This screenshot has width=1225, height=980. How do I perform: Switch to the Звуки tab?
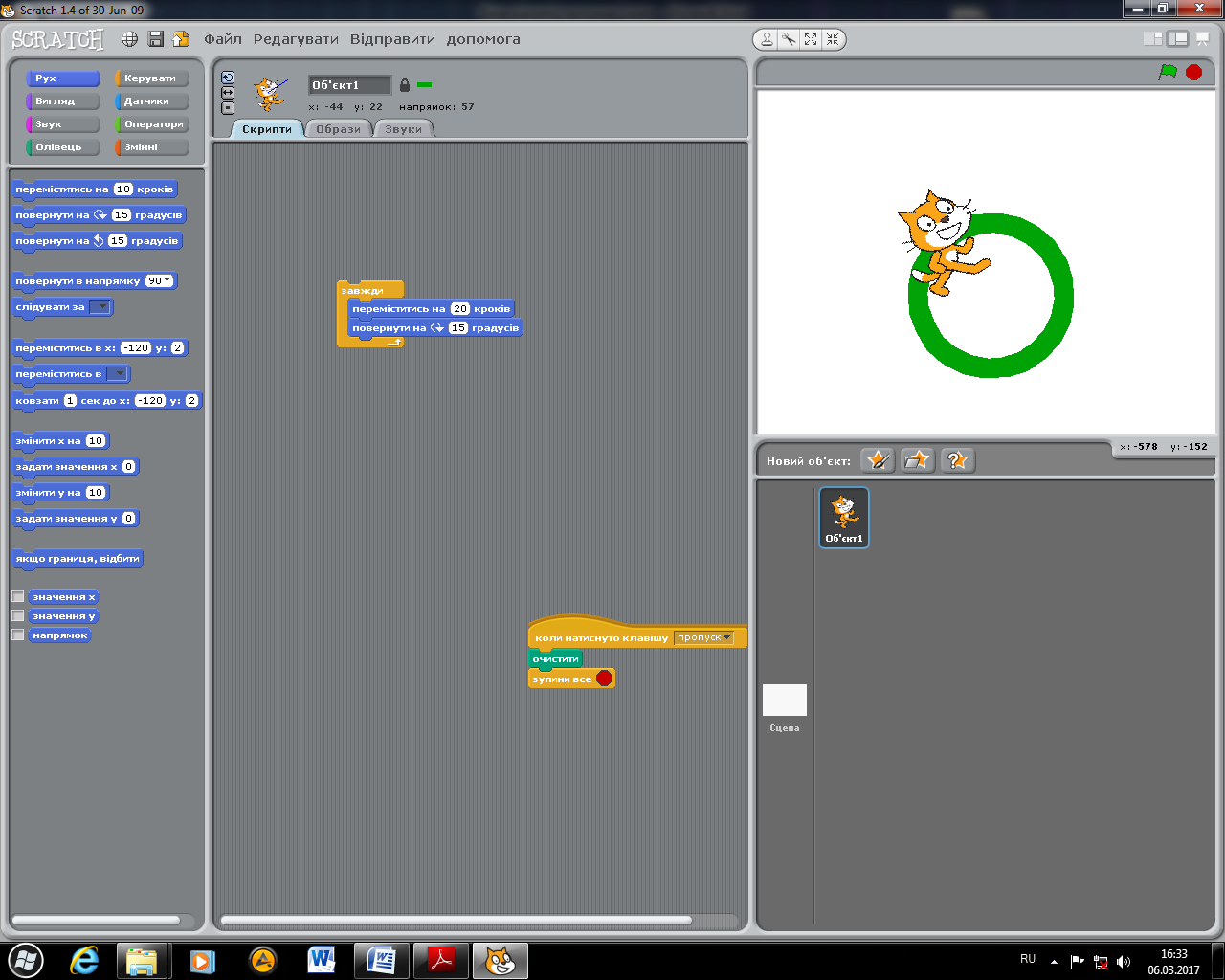(x=404, y=129)
